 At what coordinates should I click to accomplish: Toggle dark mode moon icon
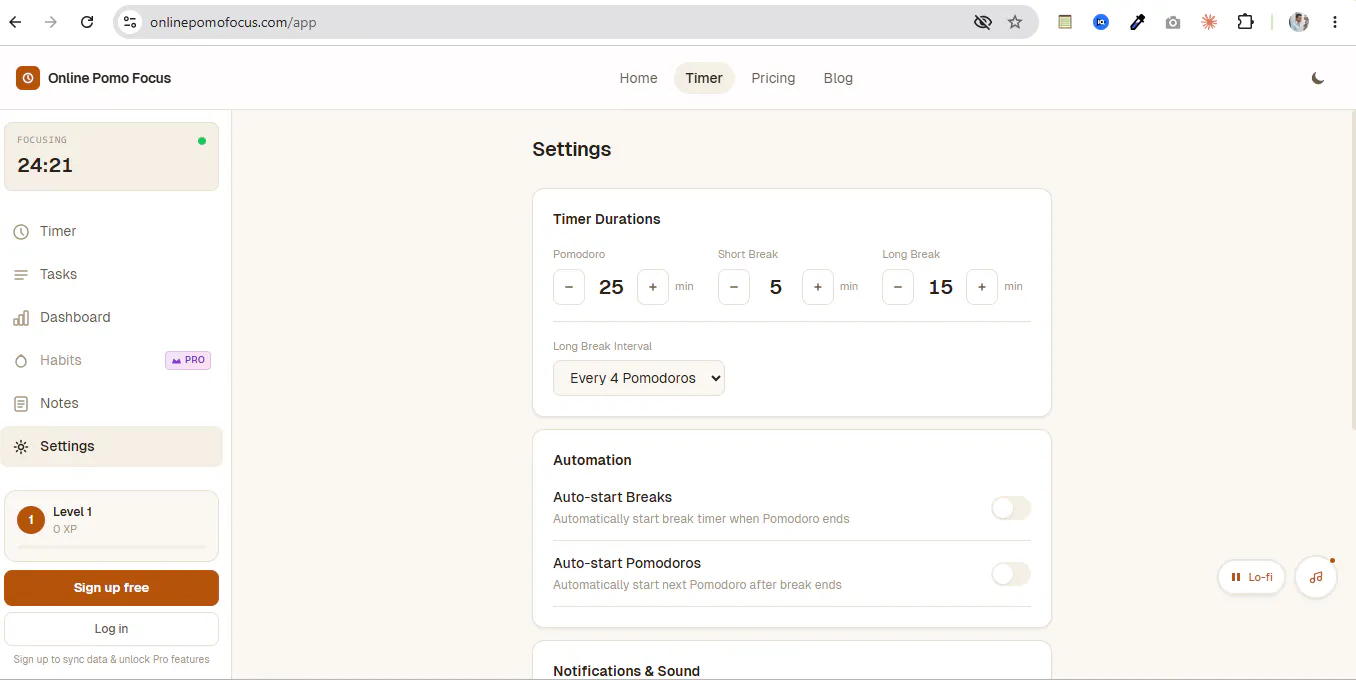pyautogui.click(x=1318, y=78)
